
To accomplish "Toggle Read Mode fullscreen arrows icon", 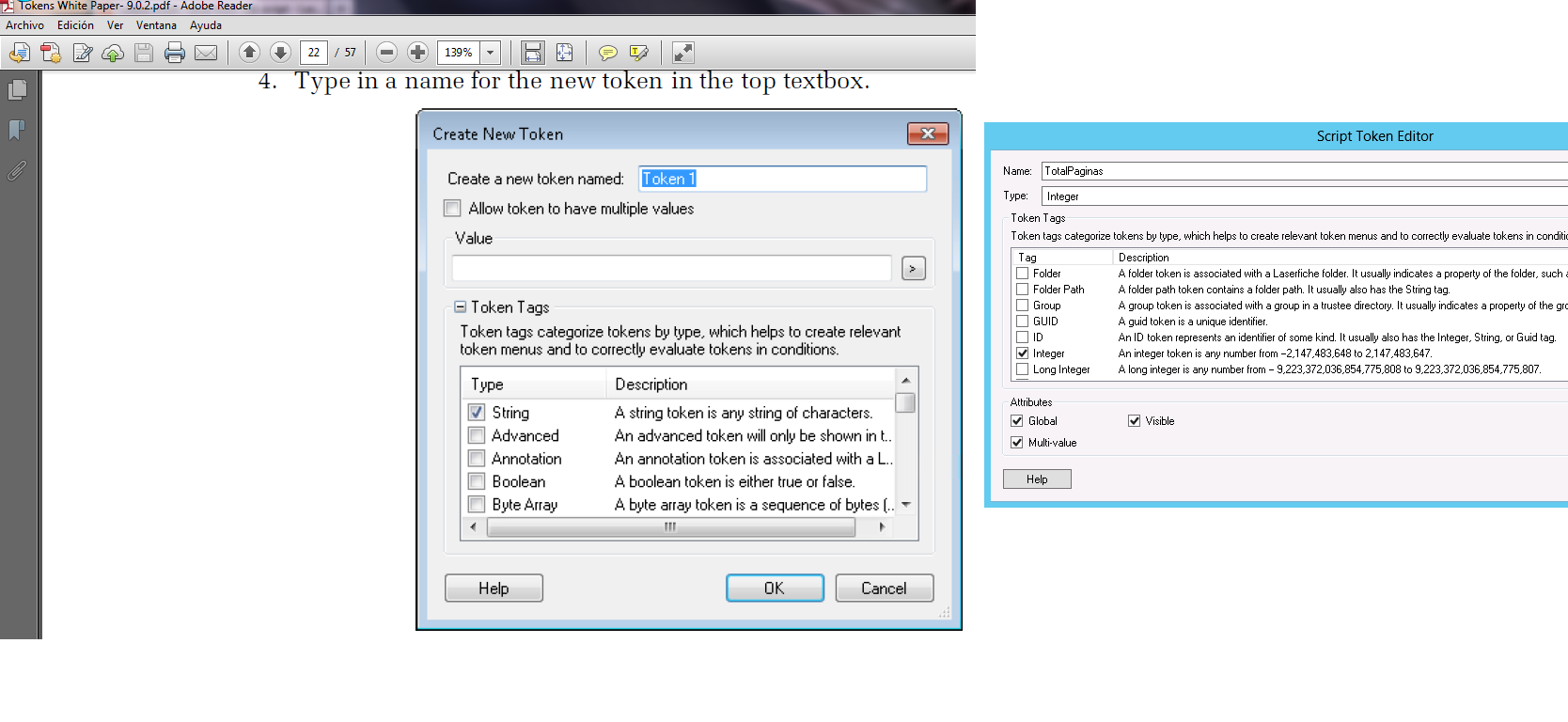I will 683,53.
